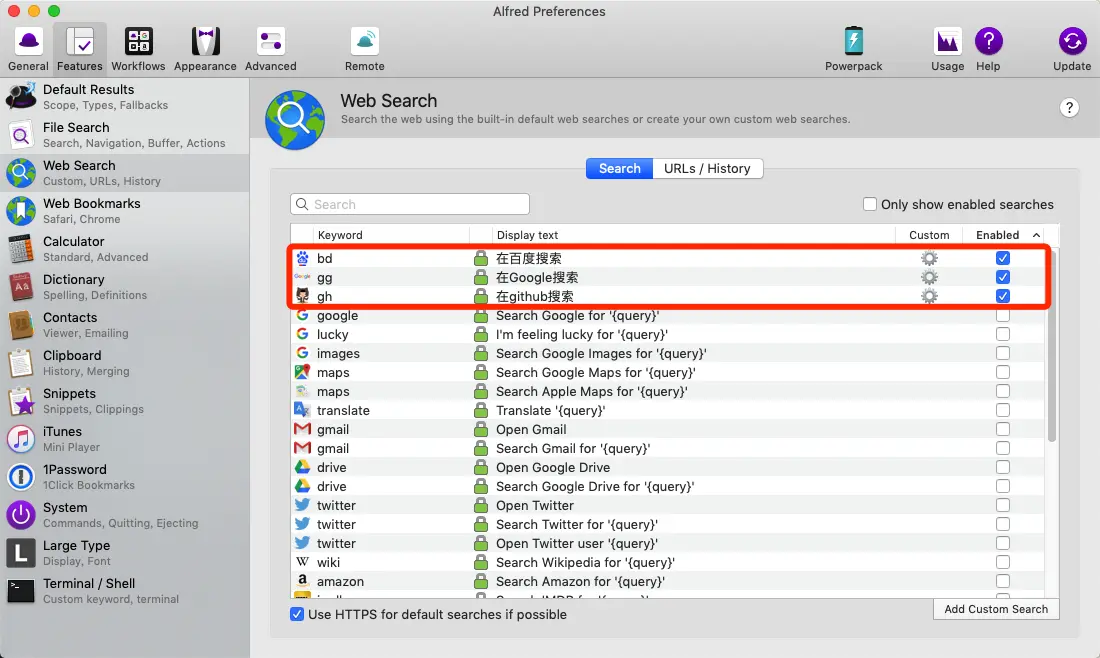1100x658 pixels.
Task: Select the Open Twitter user '{query}' row
Action: (x=667, y=543)
